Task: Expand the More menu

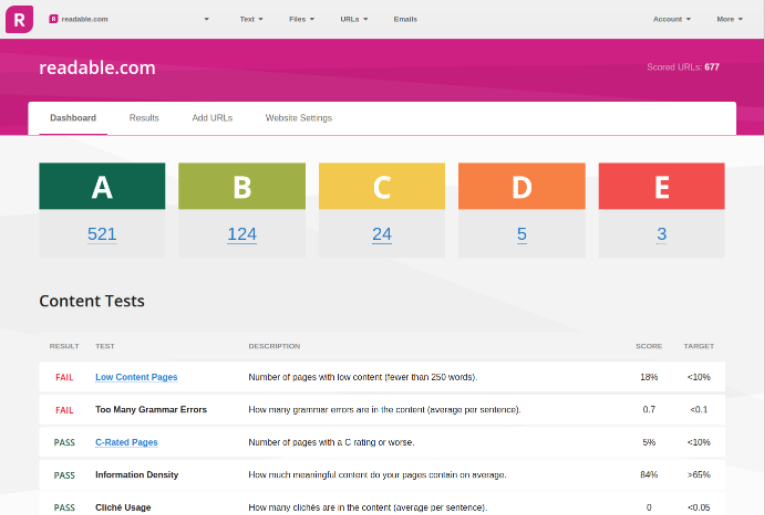Action: [729, 19]
